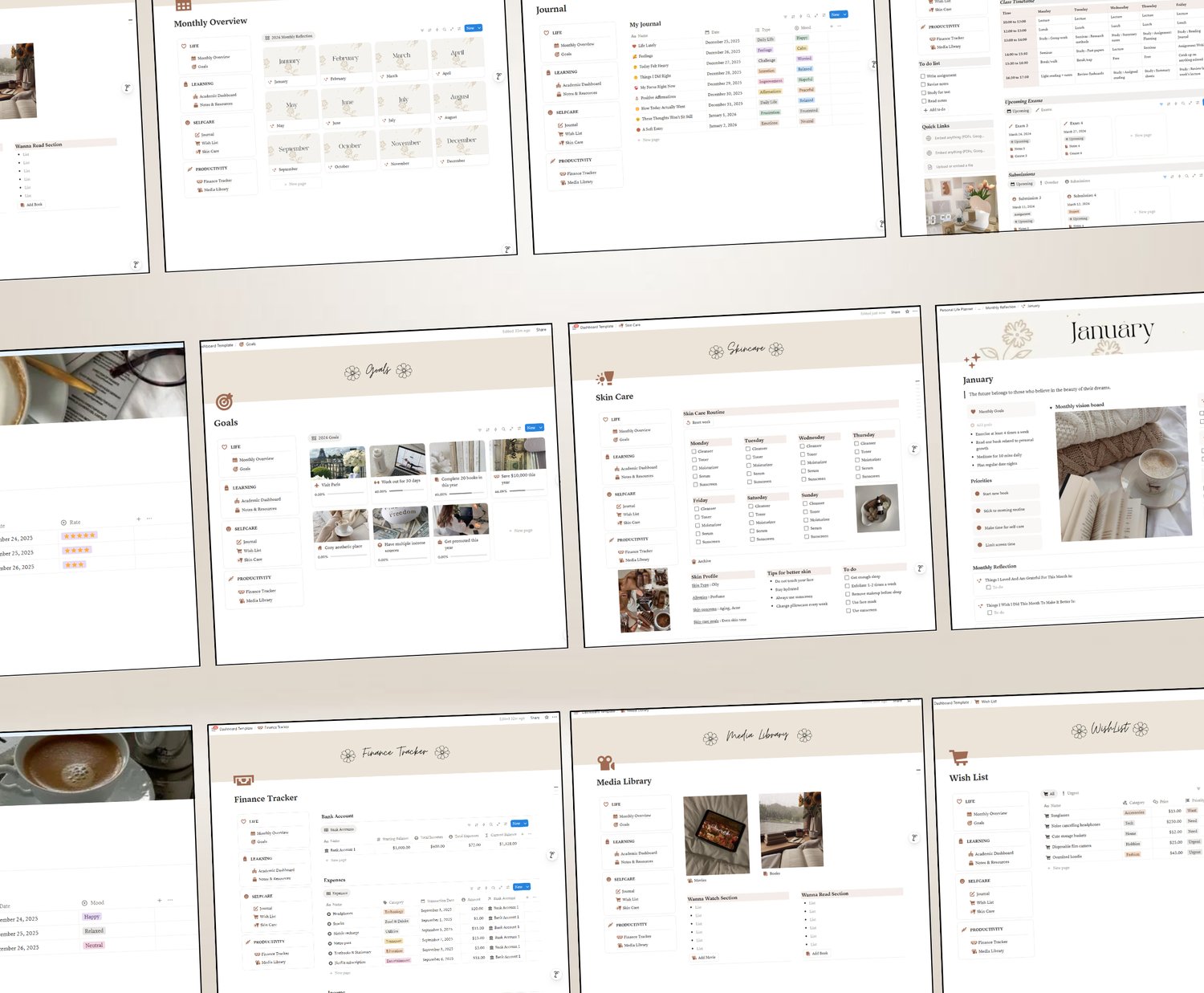Tick 'Get enough sleep' in Skin Care To do
1204x993 pixels.
tap(847, 578)
